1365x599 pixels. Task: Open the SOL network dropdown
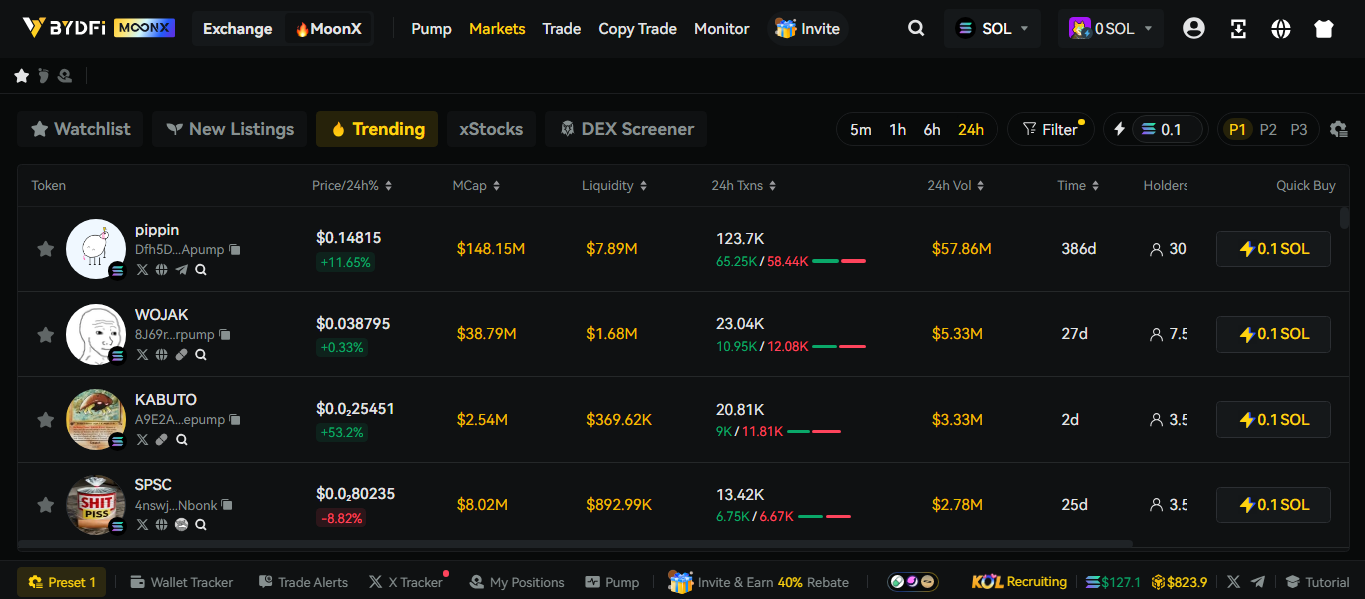coord(992,28)
